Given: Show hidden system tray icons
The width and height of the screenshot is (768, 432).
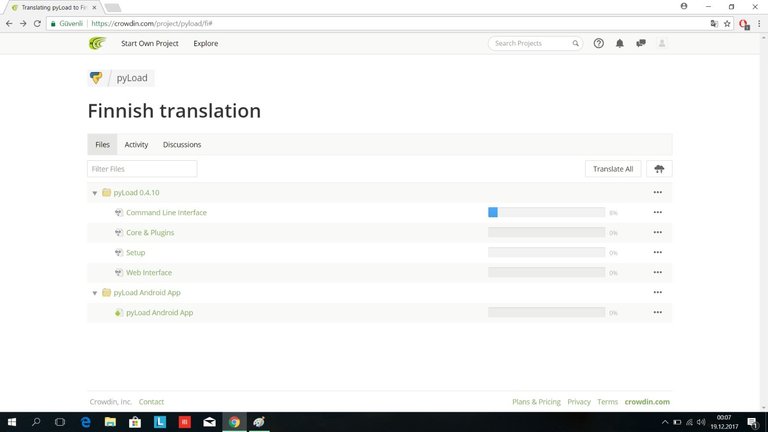Looking at the screenshot, I should pyautogui.click(x=665, y=422).
